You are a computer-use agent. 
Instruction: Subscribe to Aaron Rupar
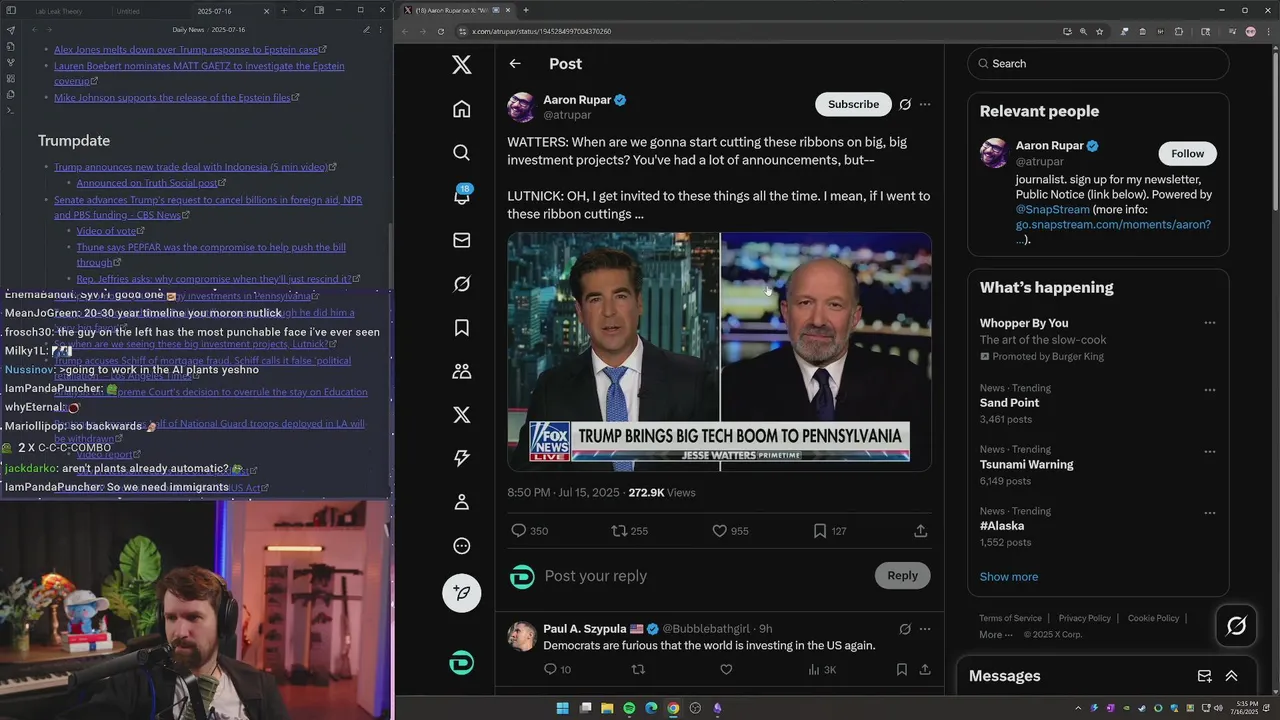853,104
